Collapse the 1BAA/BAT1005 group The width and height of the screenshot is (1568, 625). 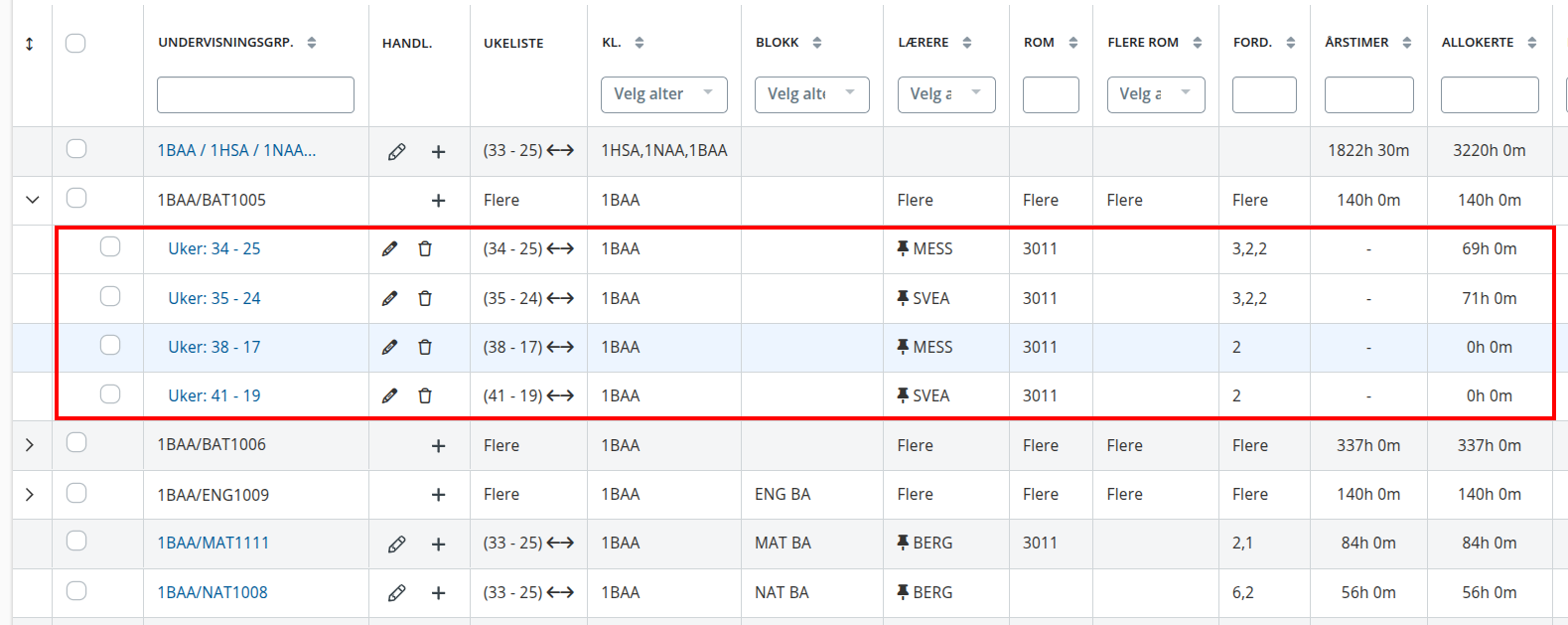tap(32, 200)
